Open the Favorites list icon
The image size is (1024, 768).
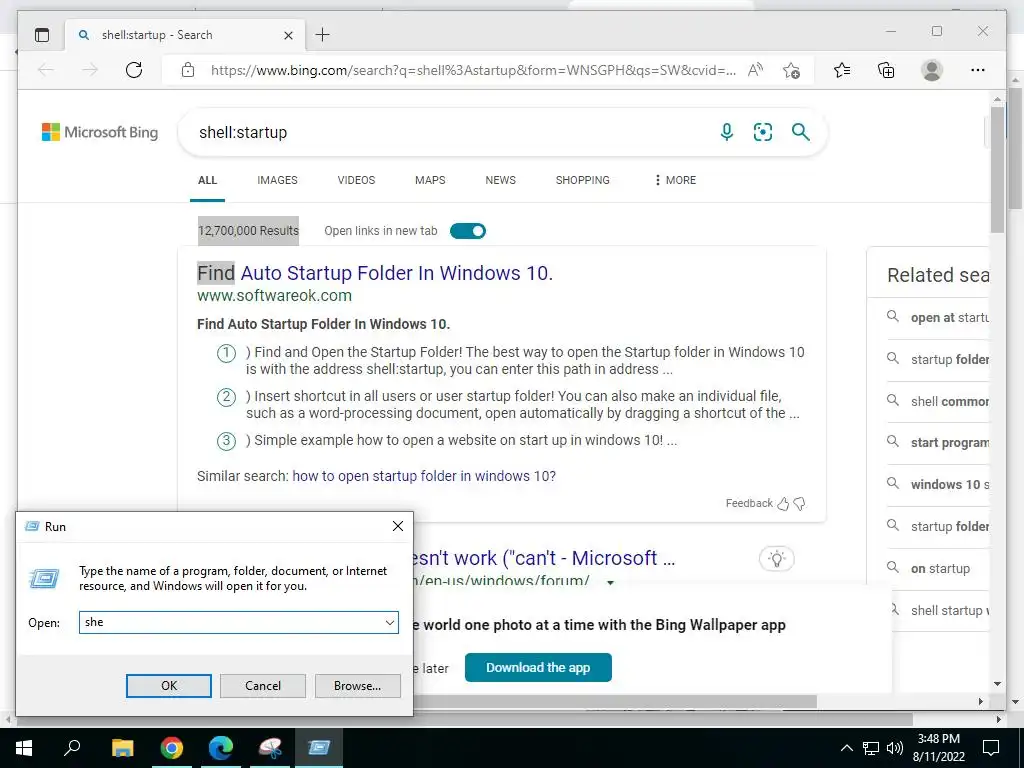tap(842, 70)
